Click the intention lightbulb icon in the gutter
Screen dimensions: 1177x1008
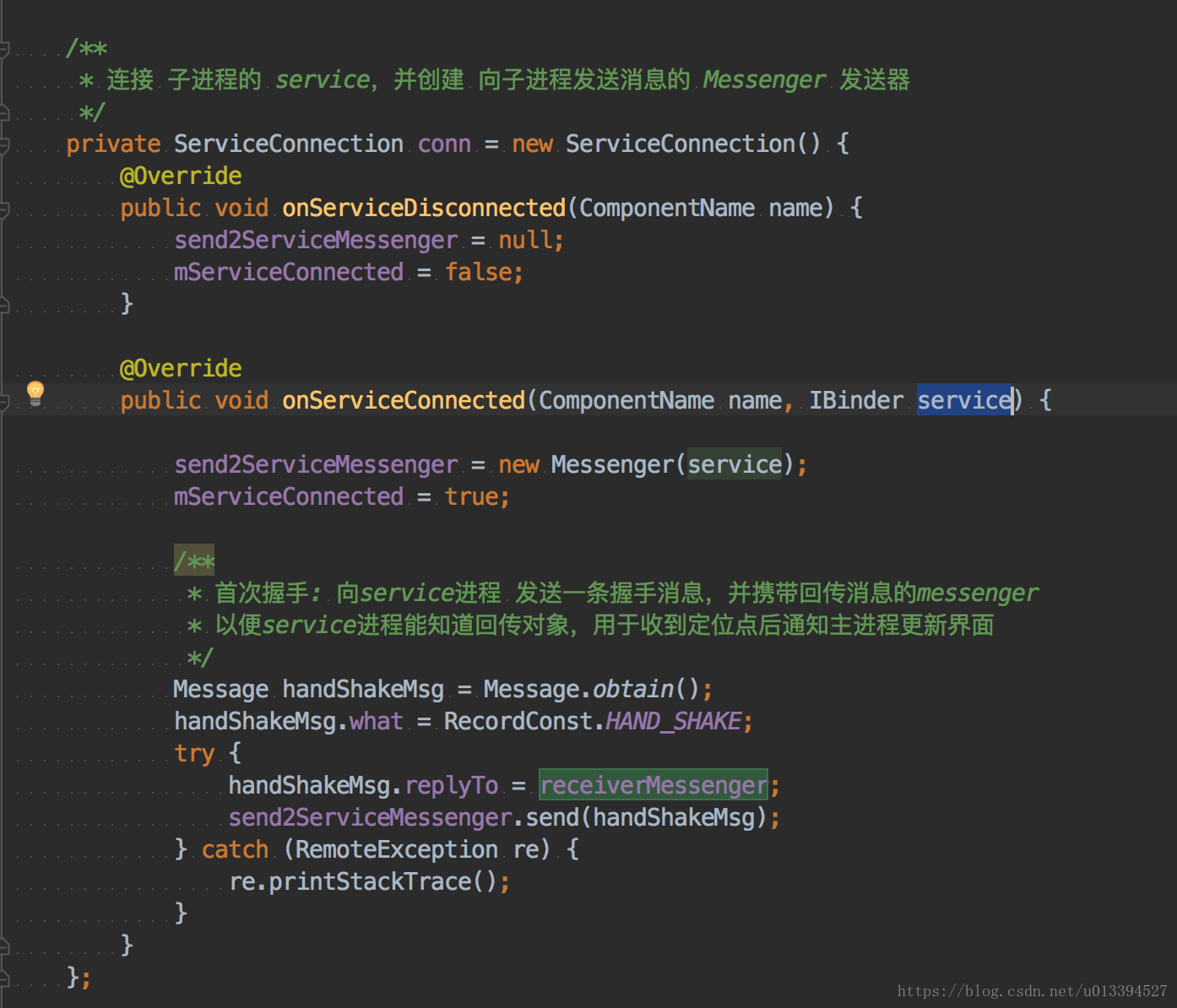[35, 393]
